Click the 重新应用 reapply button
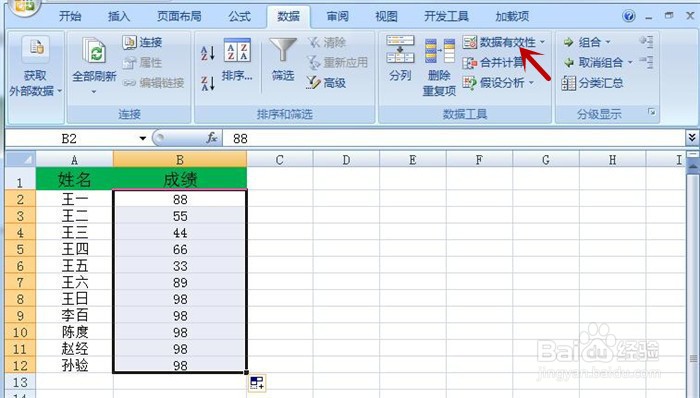 337,62
